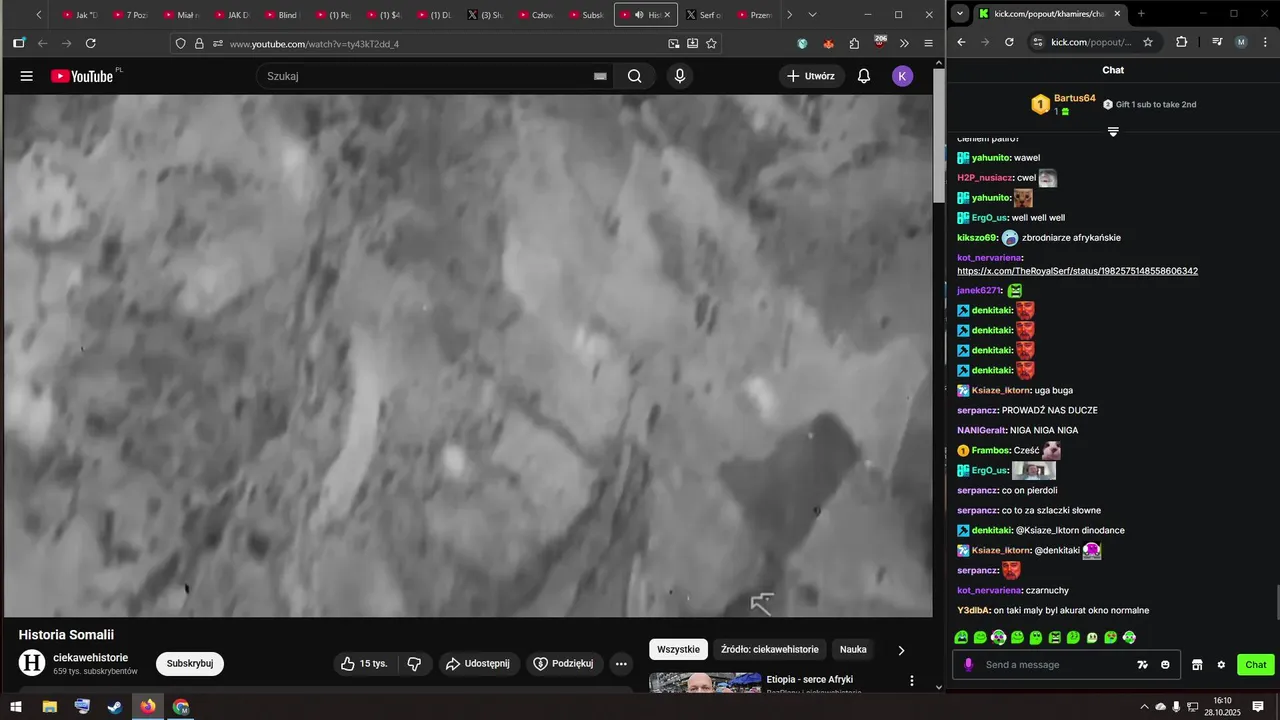Open the YouTube hamburger guide menu
The height and width of the screenshot is (720, 1280).
[x=27, y=76]
